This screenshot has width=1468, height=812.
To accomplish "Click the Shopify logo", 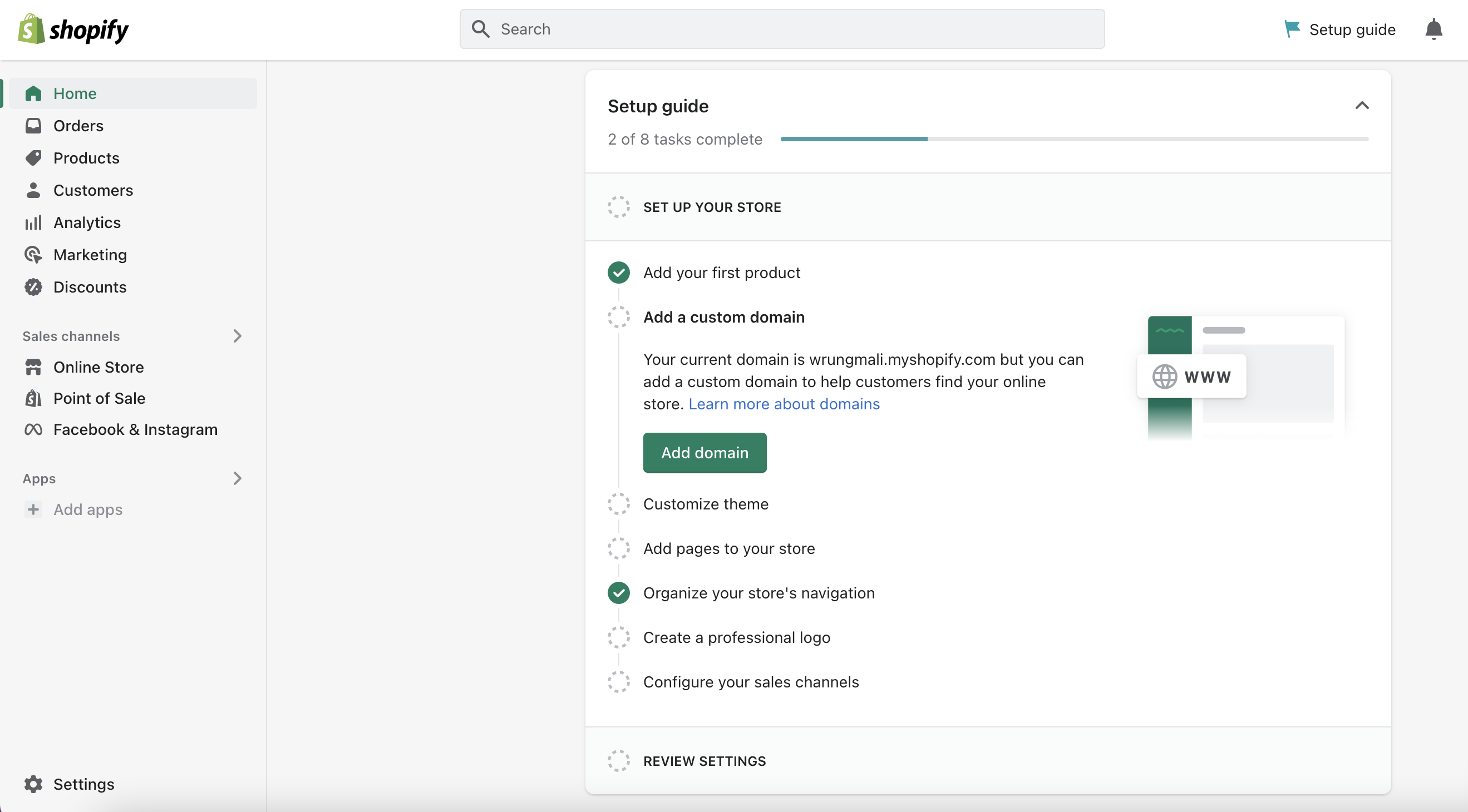I will pos(73,29).
